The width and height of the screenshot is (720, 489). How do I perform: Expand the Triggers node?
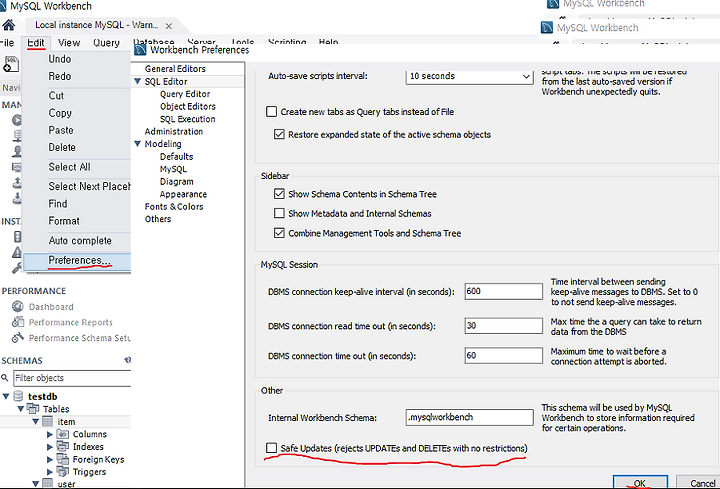tap(50, 472)
